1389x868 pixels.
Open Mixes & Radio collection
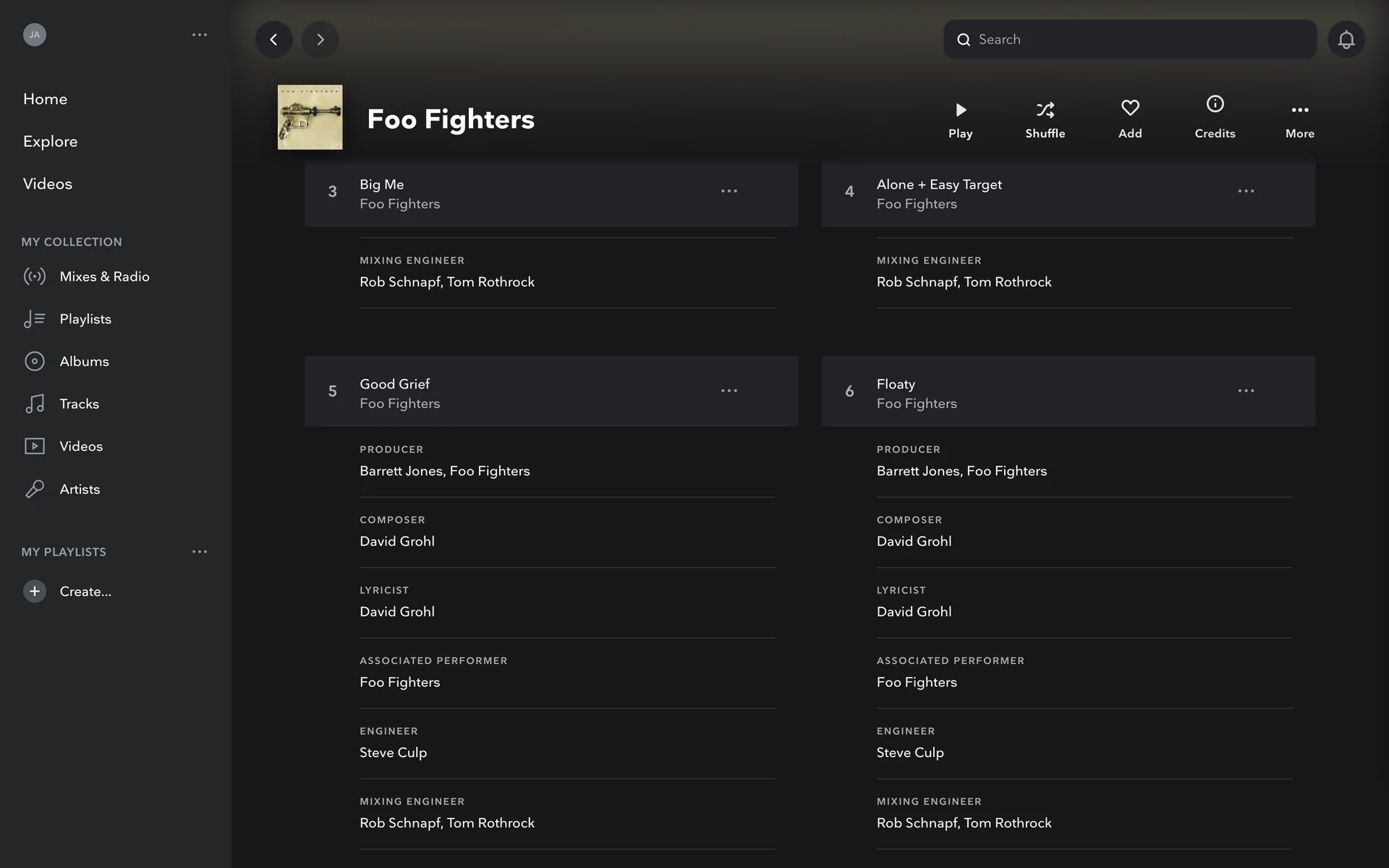pos(104,276)
